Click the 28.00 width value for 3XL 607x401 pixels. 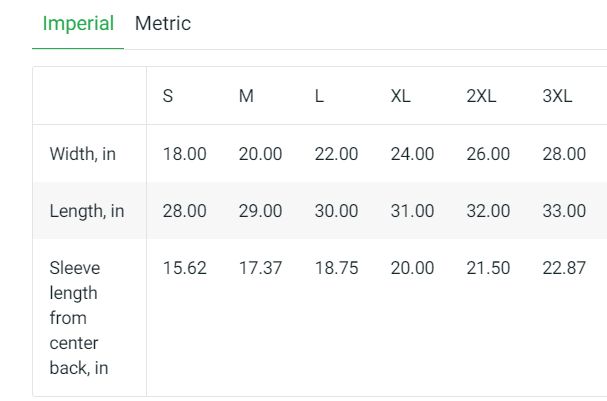pyautogui.click(x=564, y=154)
